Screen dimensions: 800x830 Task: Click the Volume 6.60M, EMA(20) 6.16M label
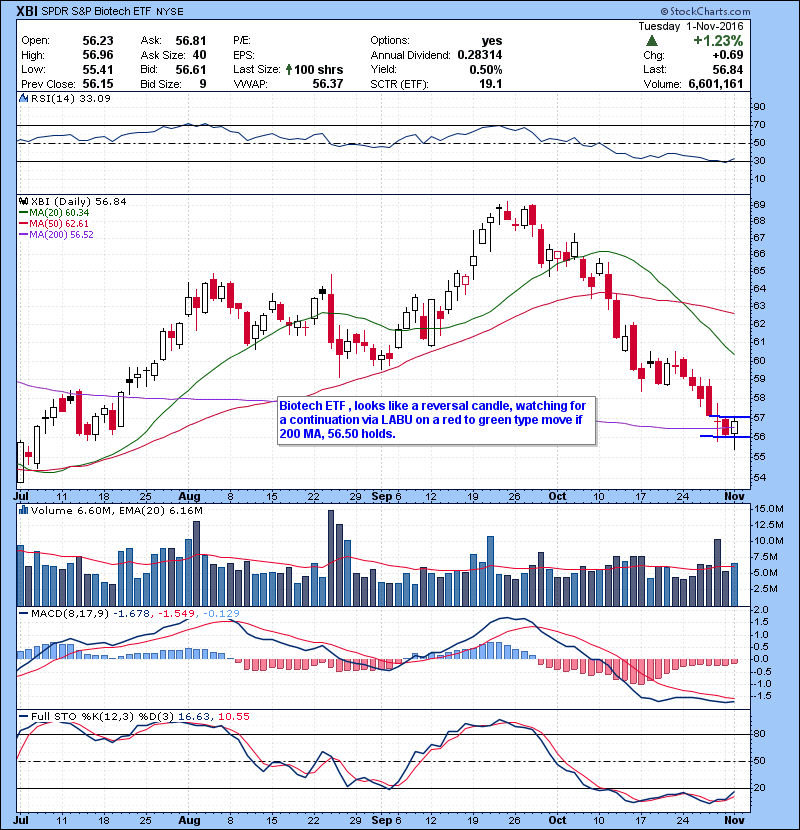pos(116,510)
